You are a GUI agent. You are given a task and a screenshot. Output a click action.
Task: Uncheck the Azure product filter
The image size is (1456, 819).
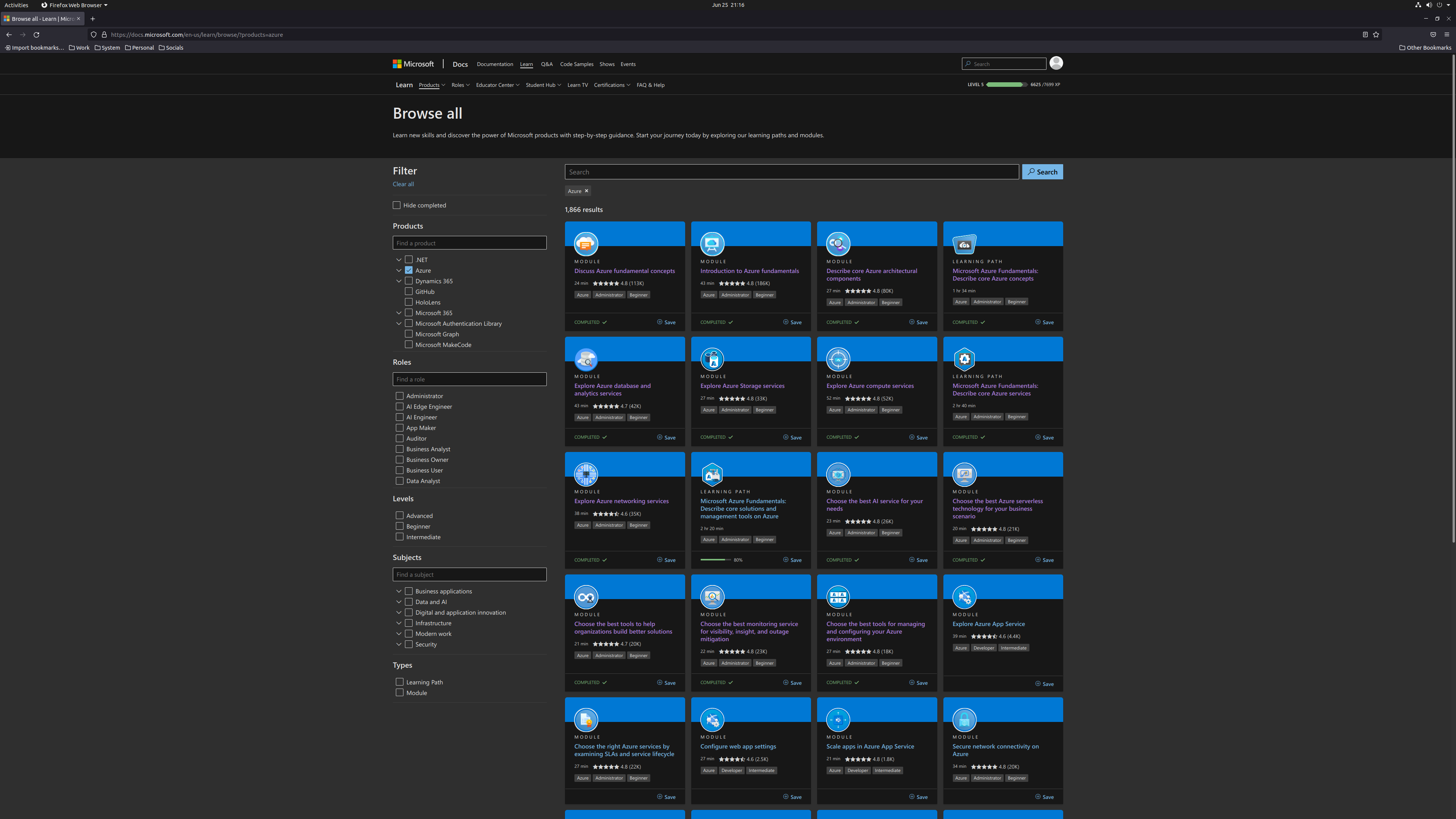[409, 270]
